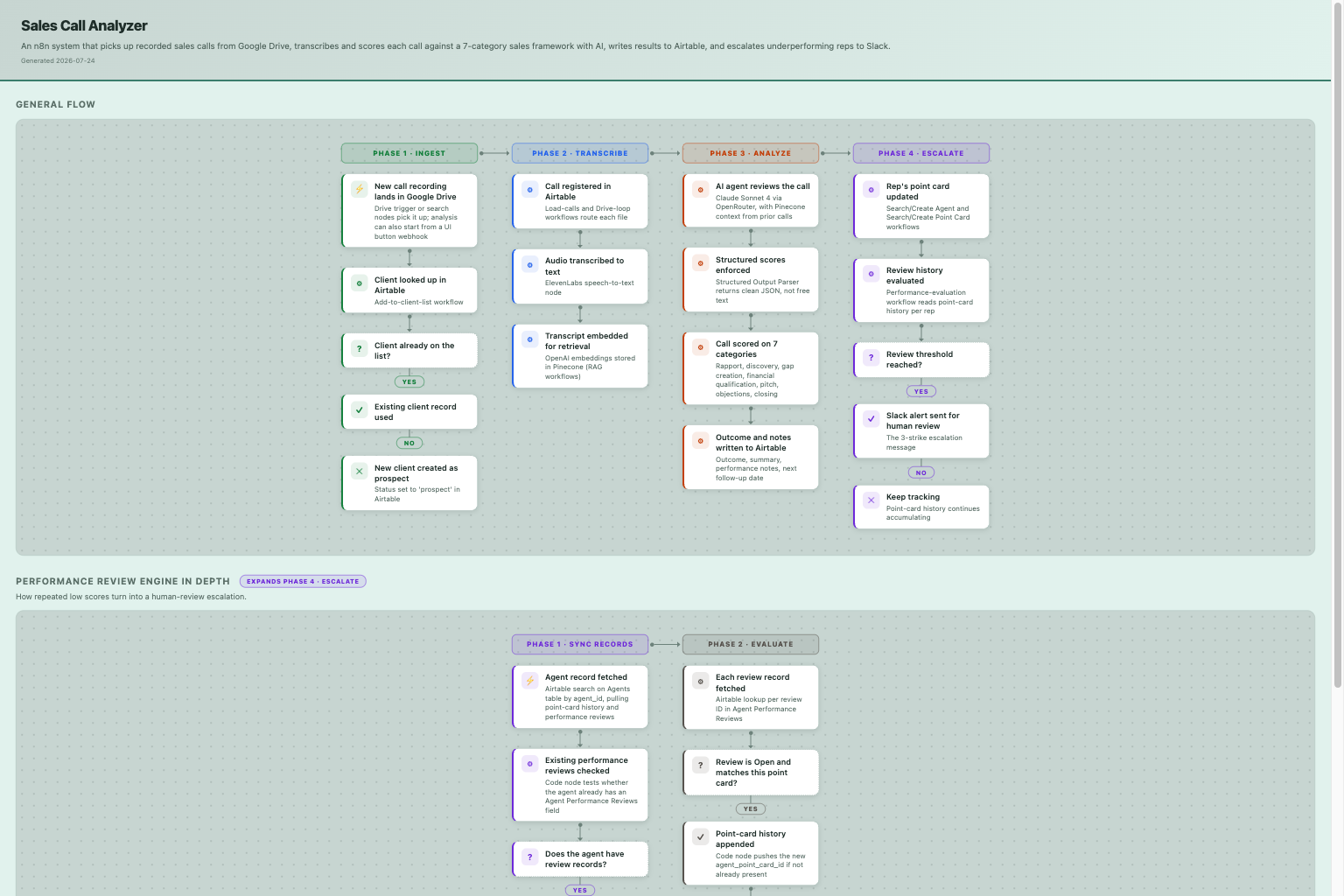Select the Phase 1 · Ingest header
The height and width of the screenshot is (896, 1344).
409,153
